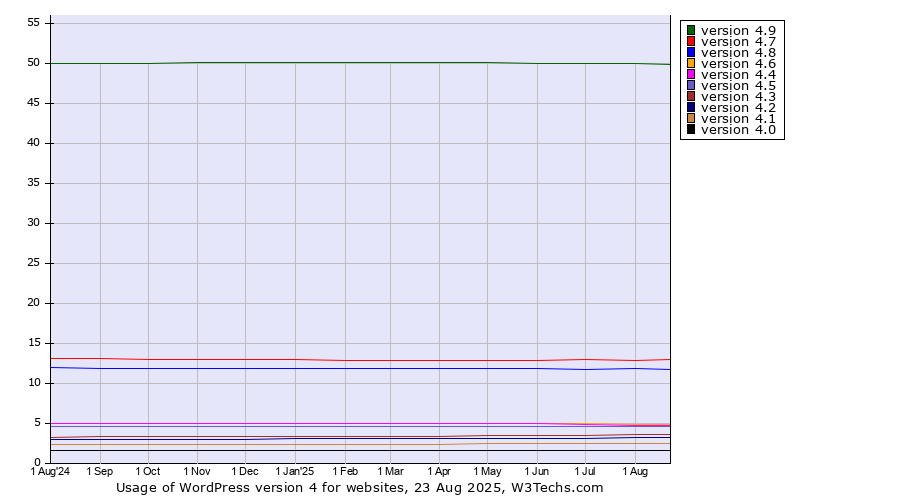Select the "version 4.3" legend label
This screenshot has height=500, width=900.
pyautogui.click(x=738, y=96)
